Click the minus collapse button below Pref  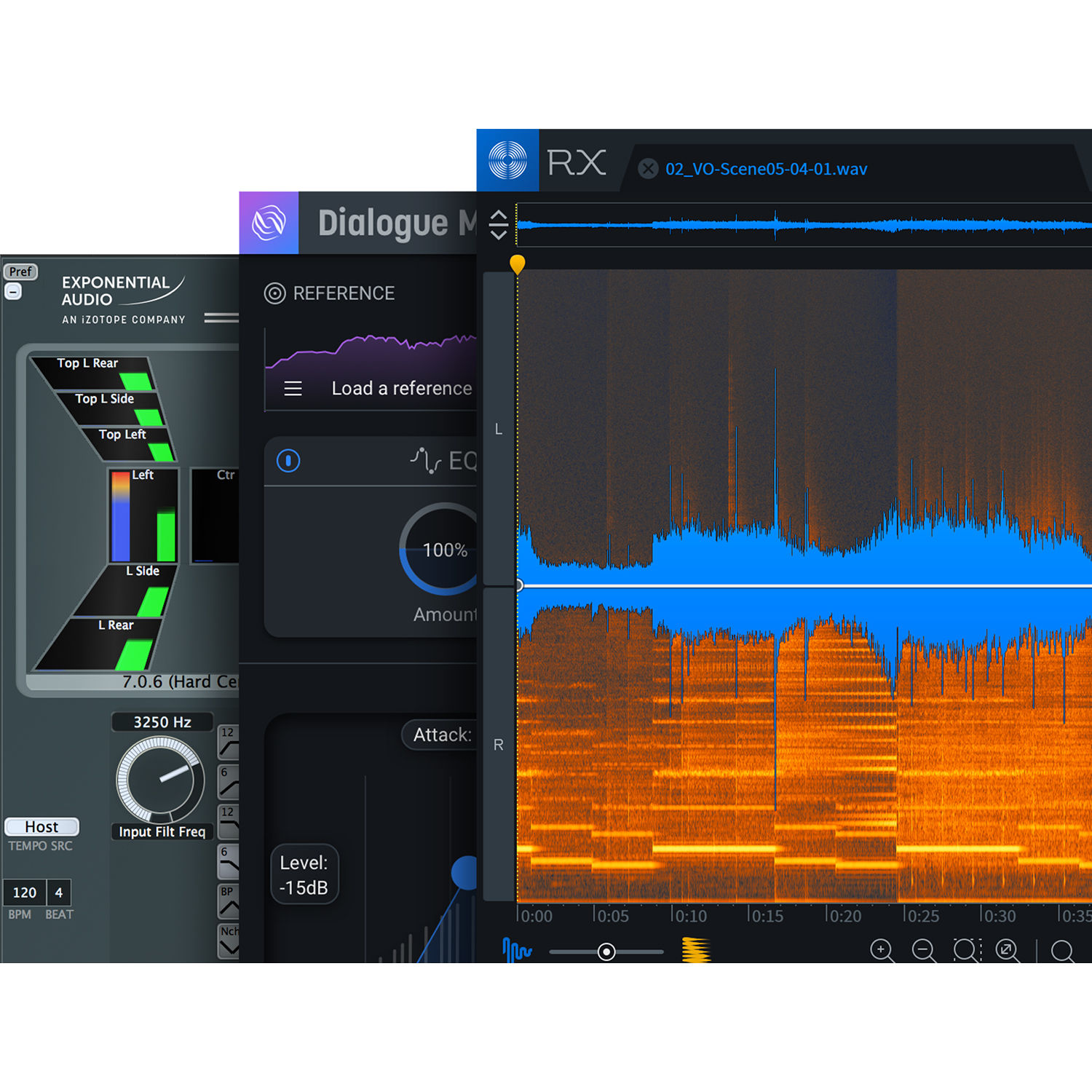point(13,291)
